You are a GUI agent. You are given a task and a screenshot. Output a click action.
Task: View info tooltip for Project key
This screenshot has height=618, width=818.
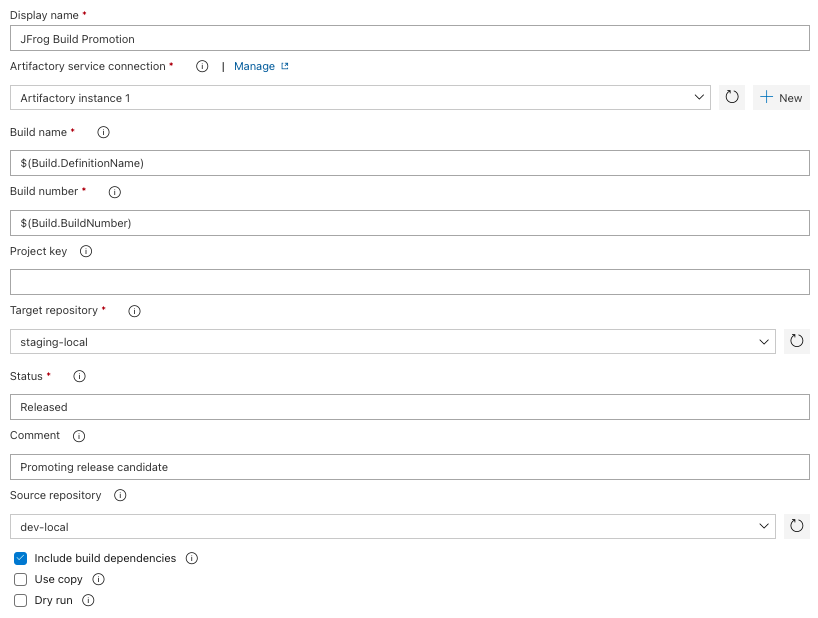[x=86, y=251]
